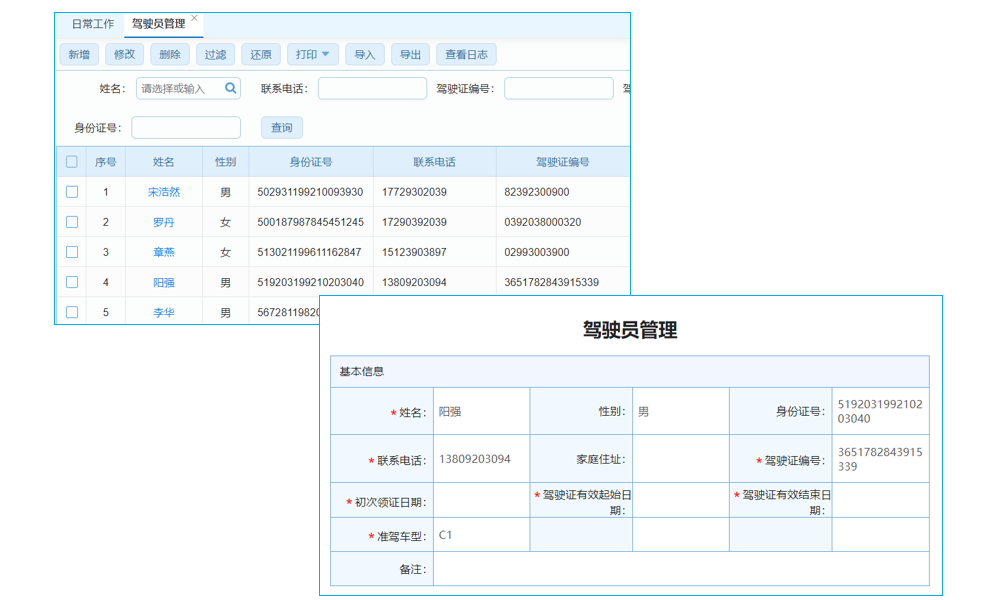Click the magnifier search icon in 姓名 field

click(x=230, y=88)
